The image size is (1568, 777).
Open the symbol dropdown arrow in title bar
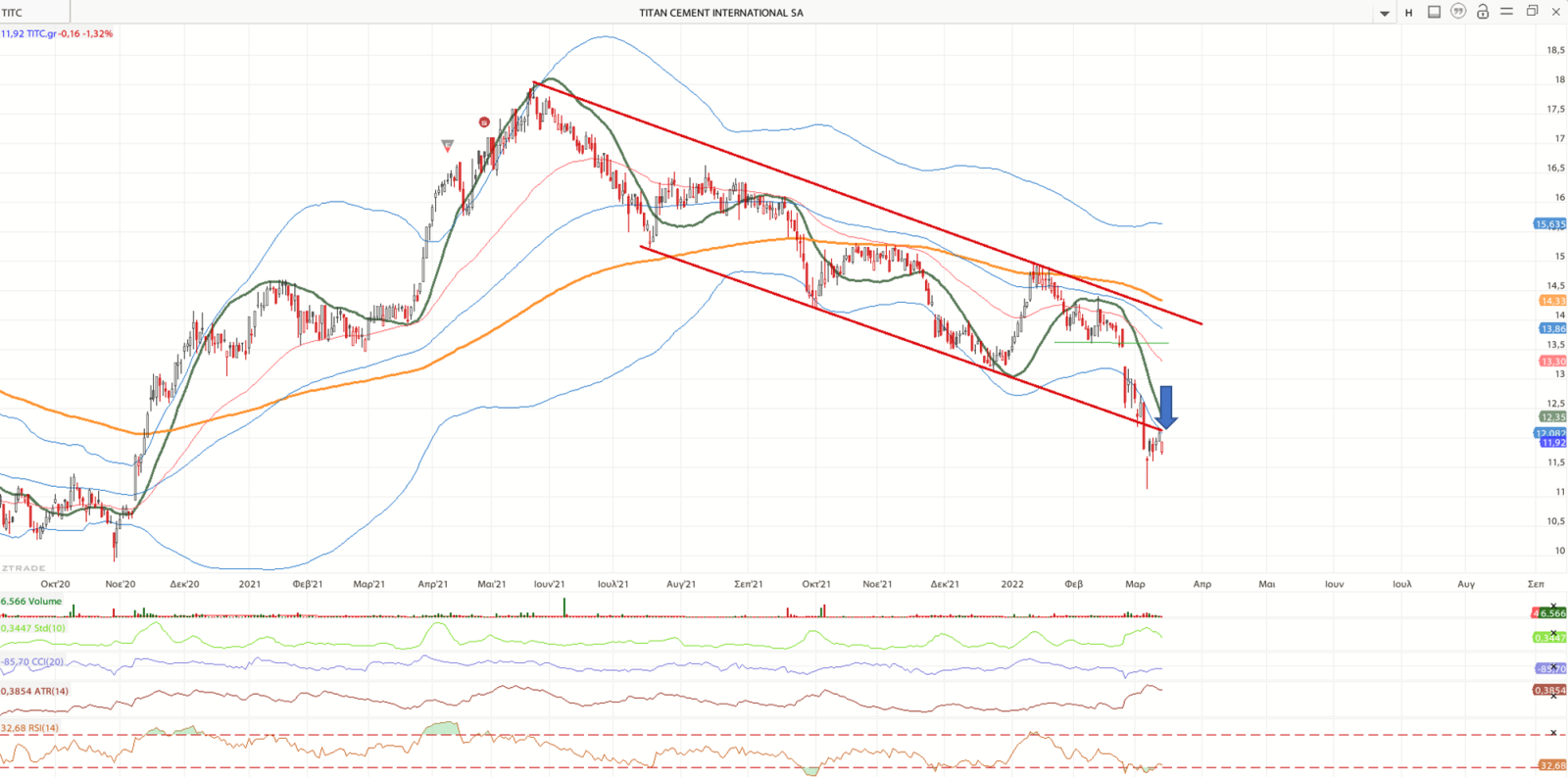click(x=1385, y=13)
